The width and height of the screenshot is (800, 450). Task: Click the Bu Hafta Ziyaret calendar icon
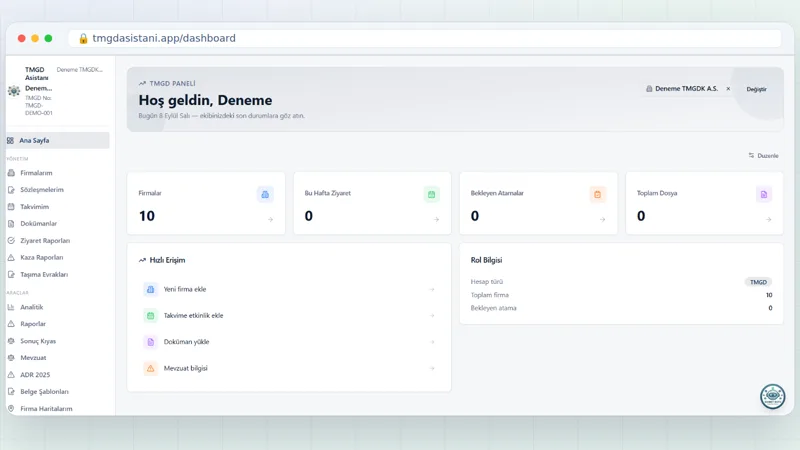[x=431, y=194]
